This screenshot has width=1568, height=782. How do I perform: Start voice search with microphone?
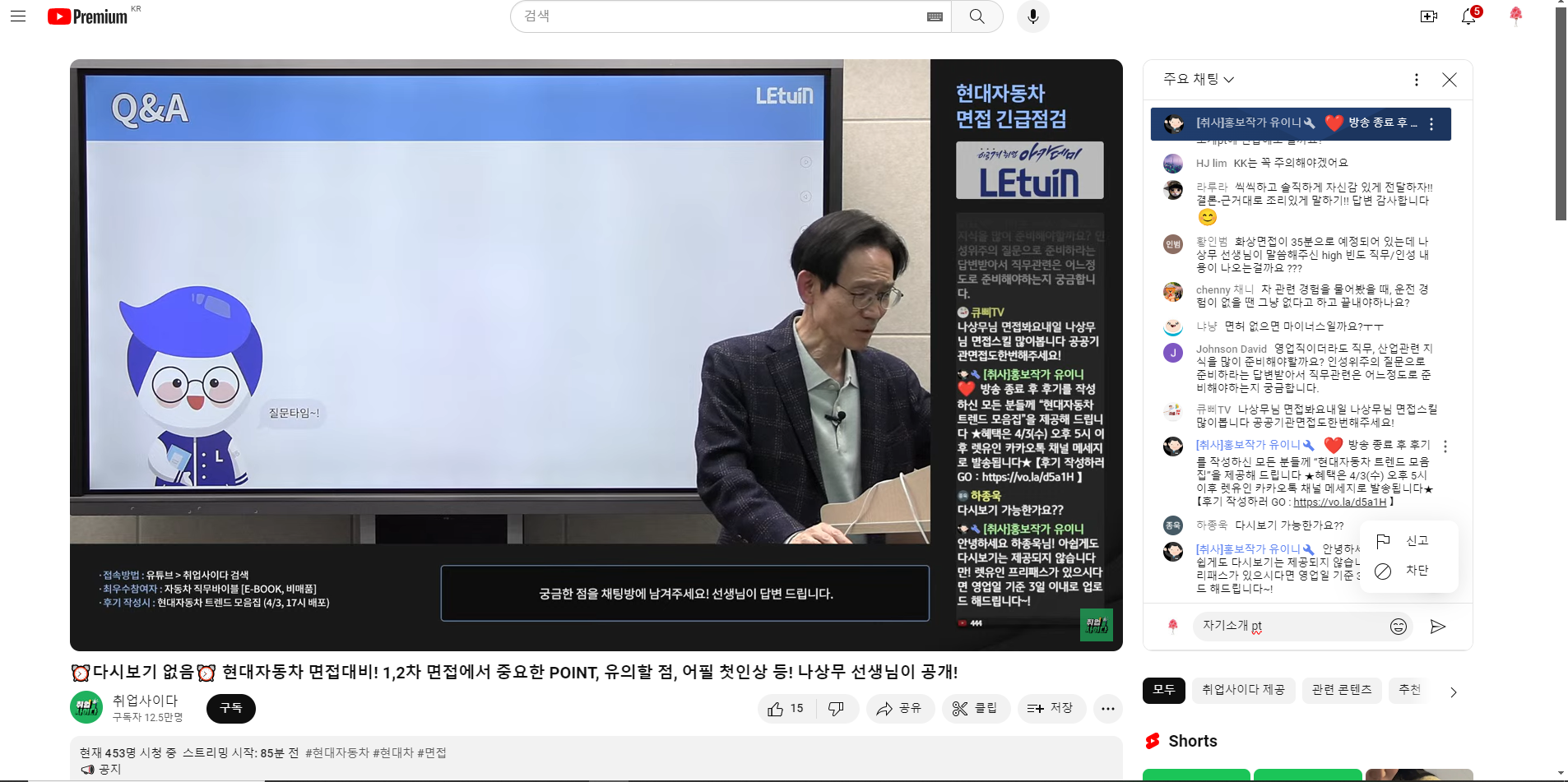[x=1032, y=16]
